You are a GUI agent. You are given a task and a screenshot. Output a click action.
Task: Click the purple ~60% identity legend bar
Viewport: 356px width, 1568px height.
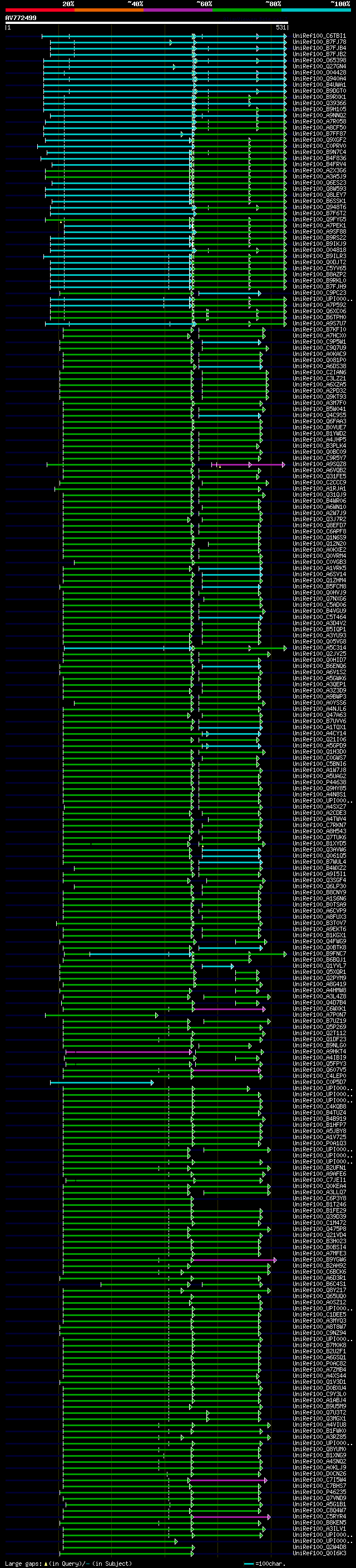(x=179, y=10)
